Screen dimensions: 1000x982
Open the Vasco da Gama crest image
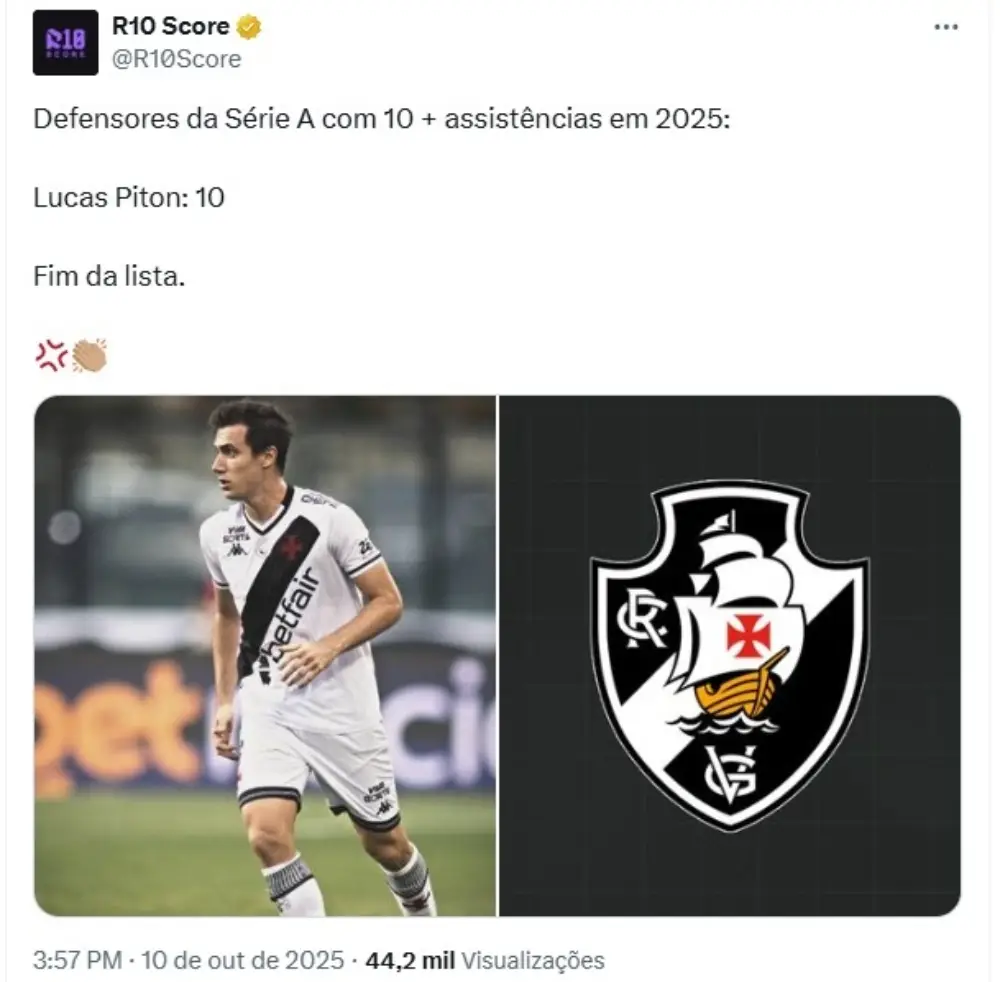pos(729,655)
